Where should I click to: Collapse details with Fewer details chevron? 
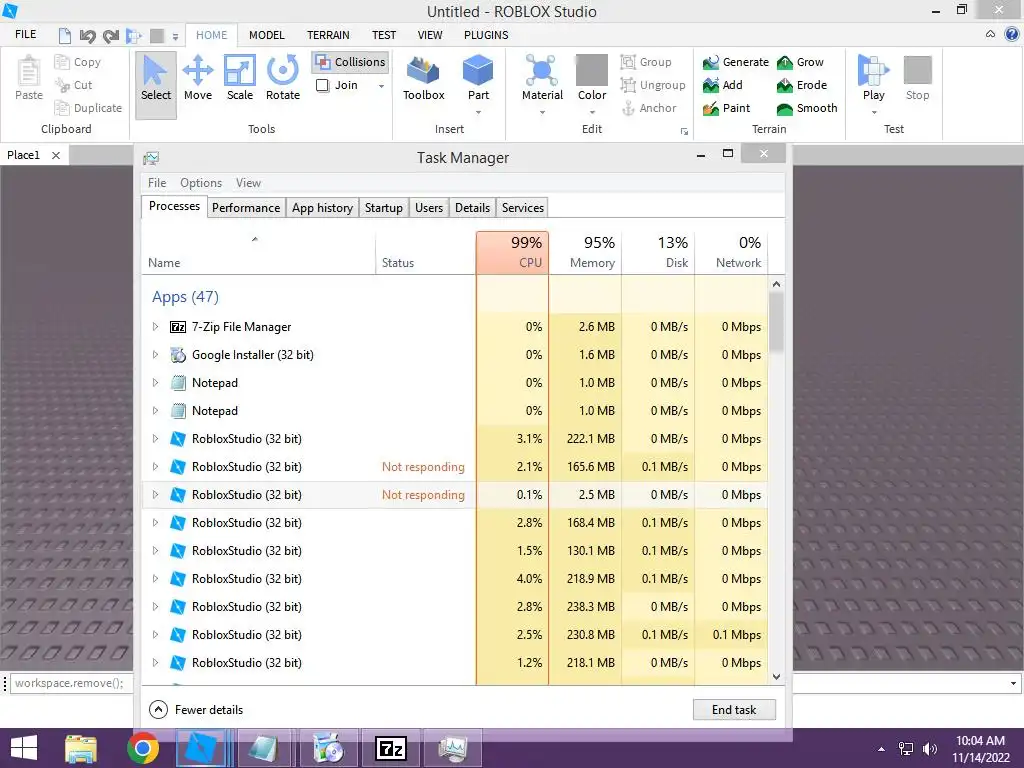(x=158, y=709)
